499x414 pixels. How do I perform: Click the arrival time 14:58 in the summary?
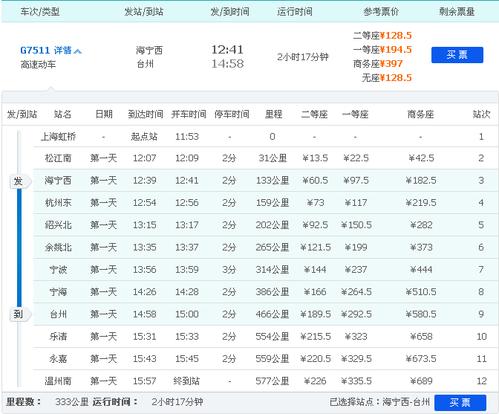[x=227, y=64]
